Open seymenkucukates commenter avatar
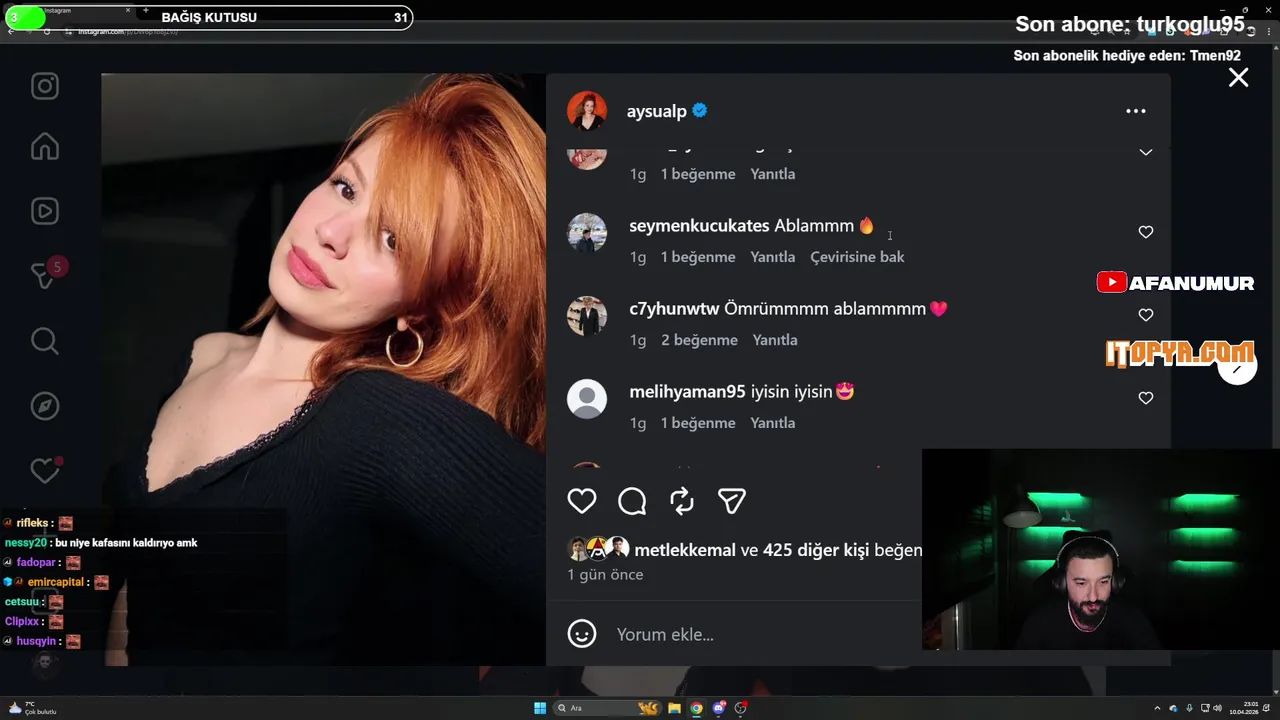1280x720 pixels. (x=587, y=233)
